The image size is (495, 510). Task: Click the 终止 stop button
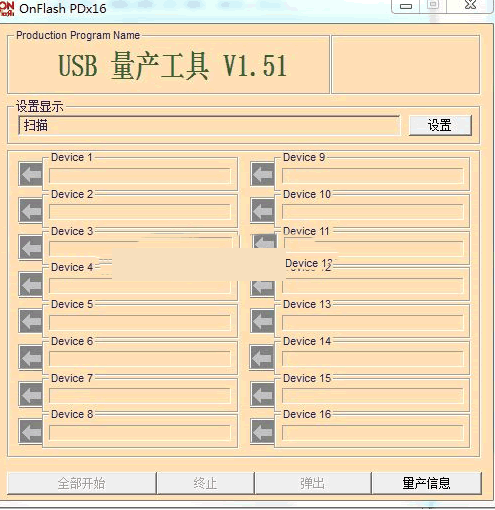[205, 483]
